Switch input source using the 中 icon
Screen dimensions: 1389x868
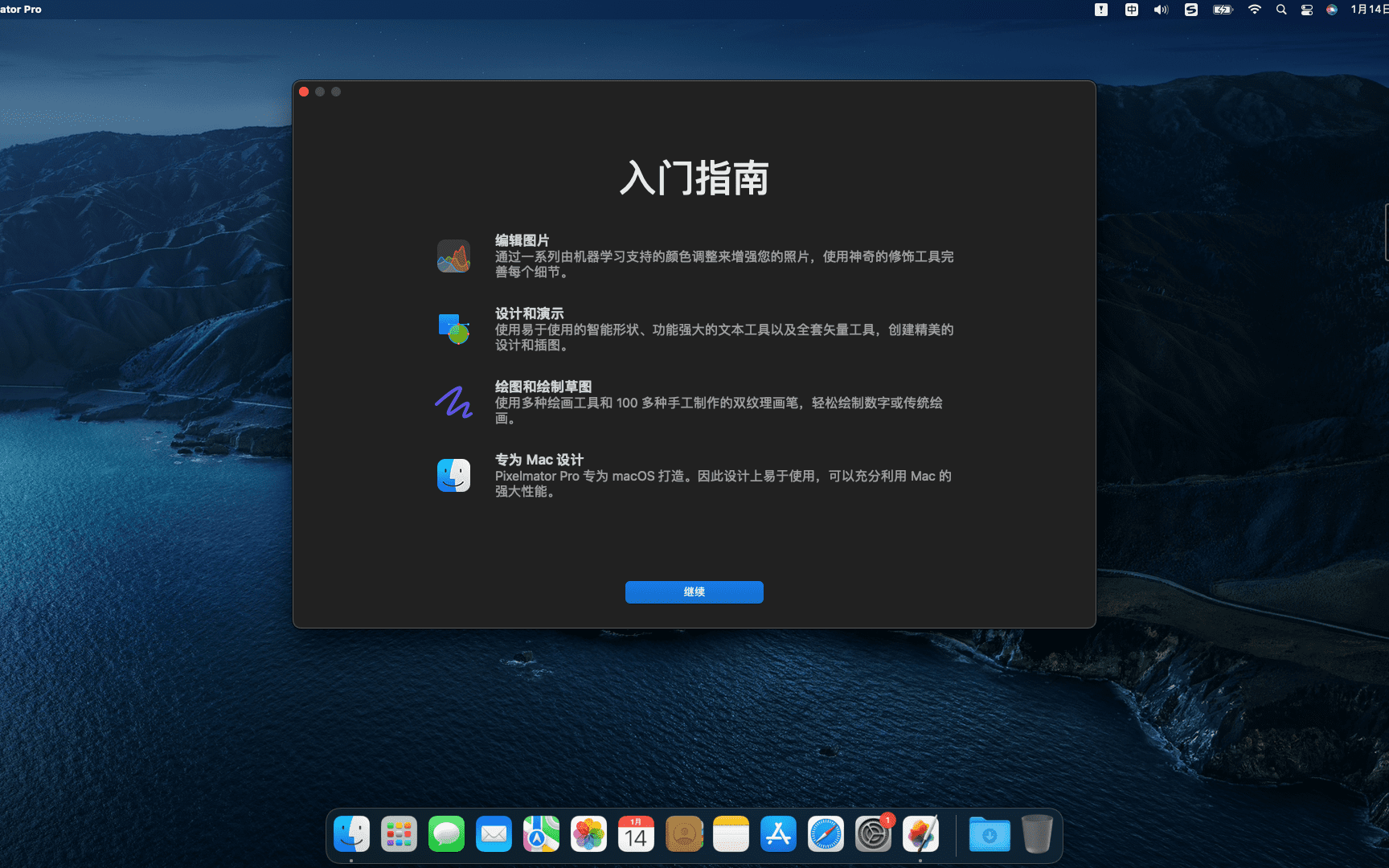click(1131, 10)
